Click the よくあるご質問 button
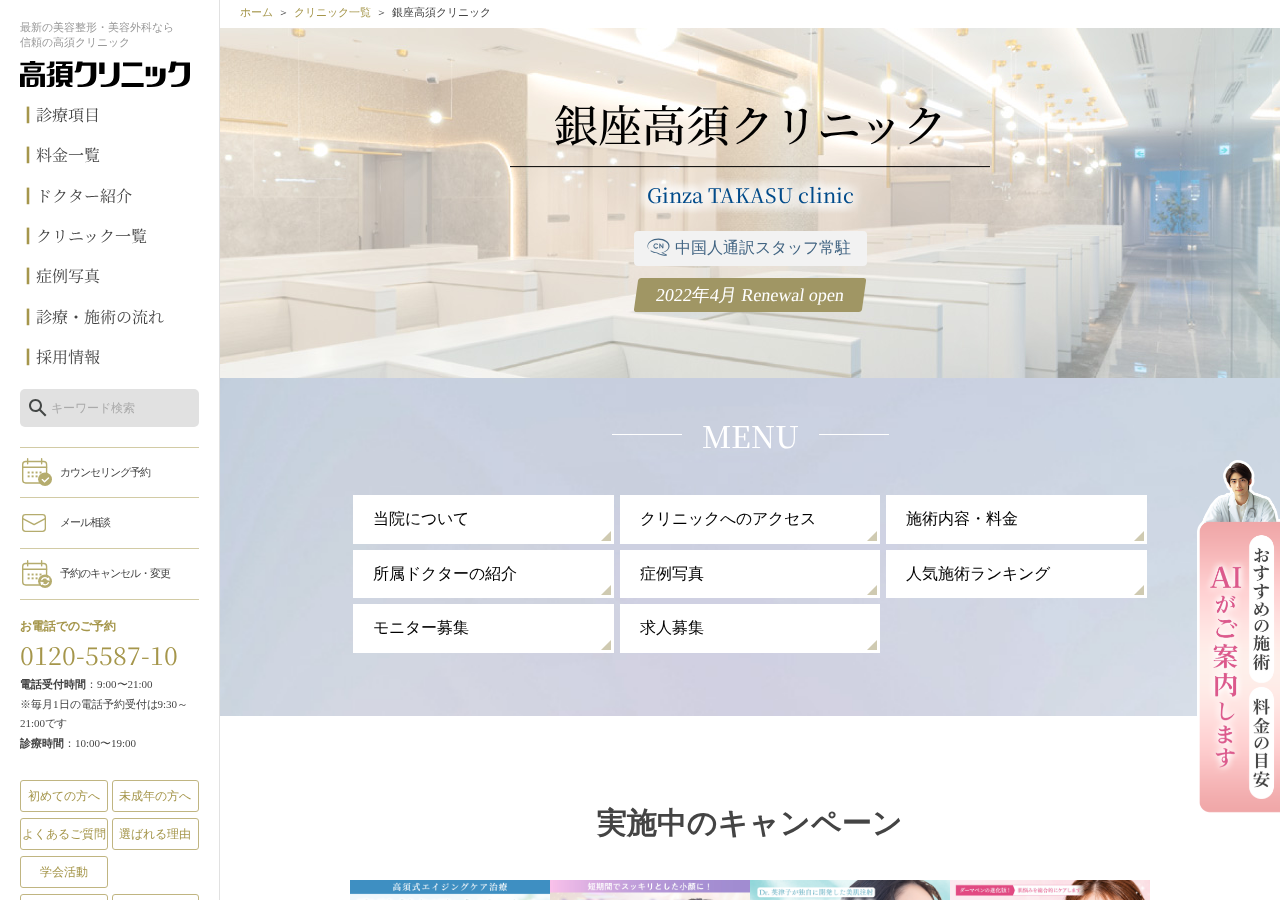Image resolution: width=1280 pixels, height=900 pixels. [x=64, y=834]
